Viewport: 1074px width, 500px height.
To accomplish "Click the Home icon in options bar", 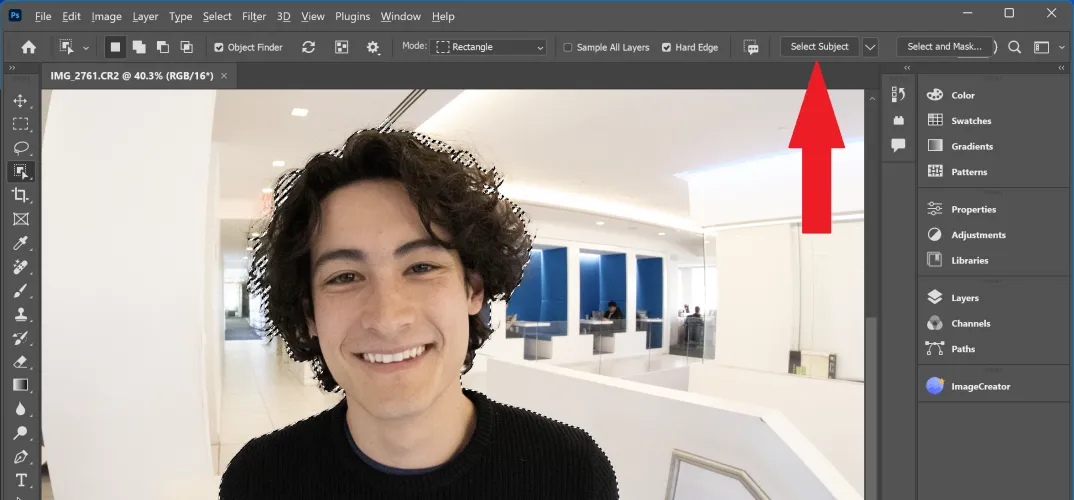I will click(x=29, y=47).
